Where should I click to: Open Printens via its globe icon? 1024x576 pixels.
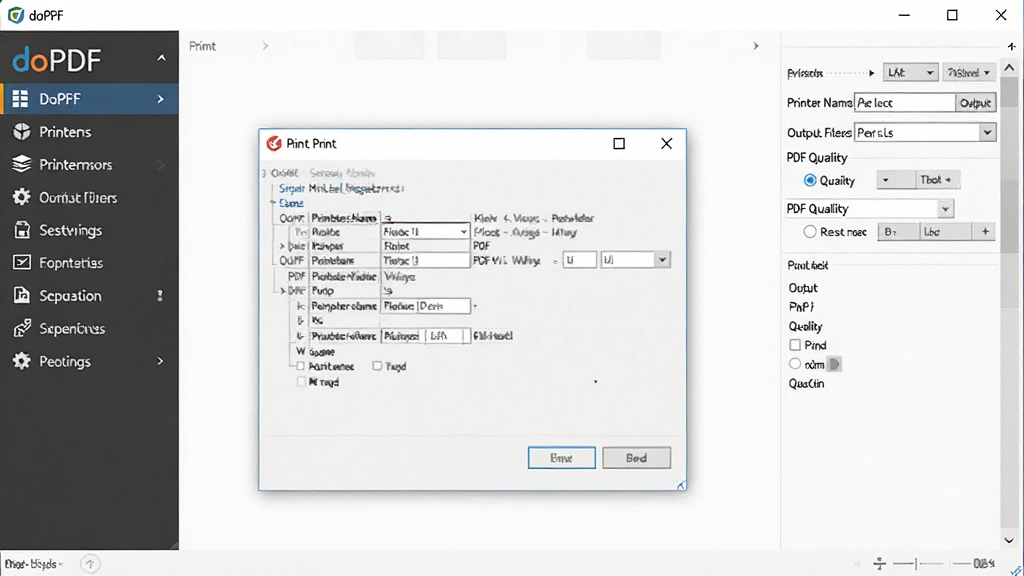pos(22,131)
